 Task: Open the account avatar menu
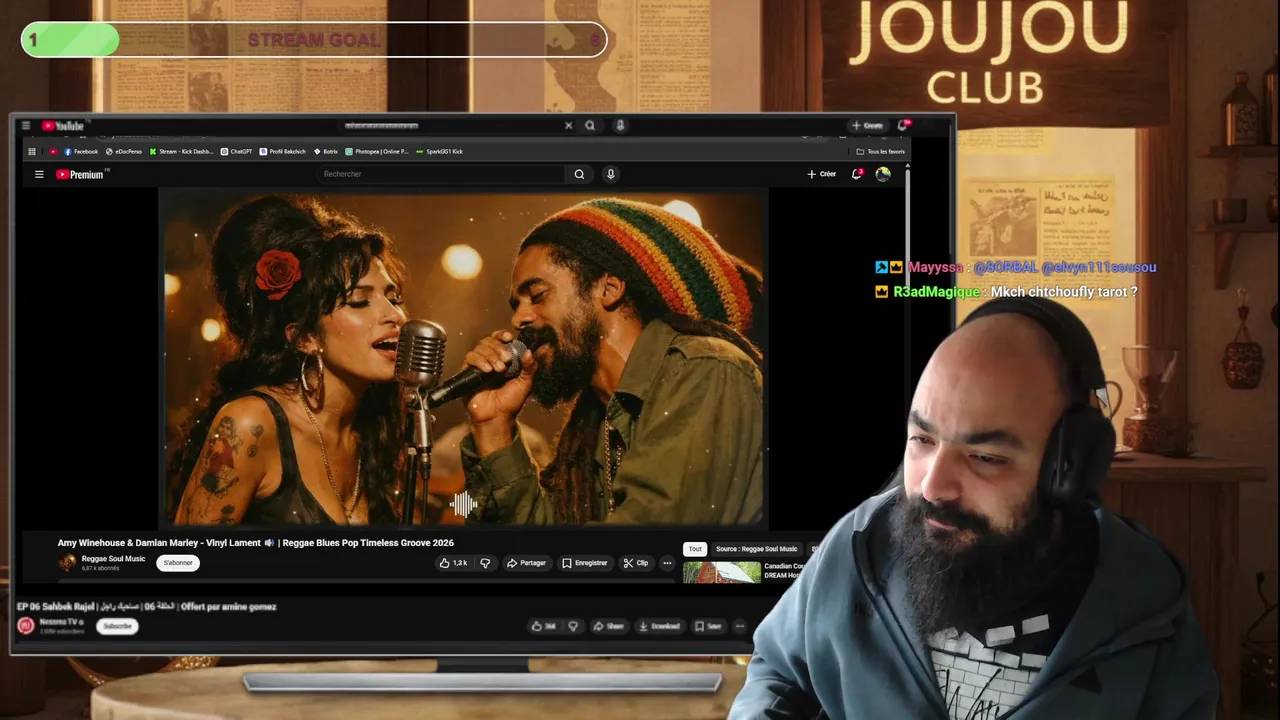pos(883,174)
